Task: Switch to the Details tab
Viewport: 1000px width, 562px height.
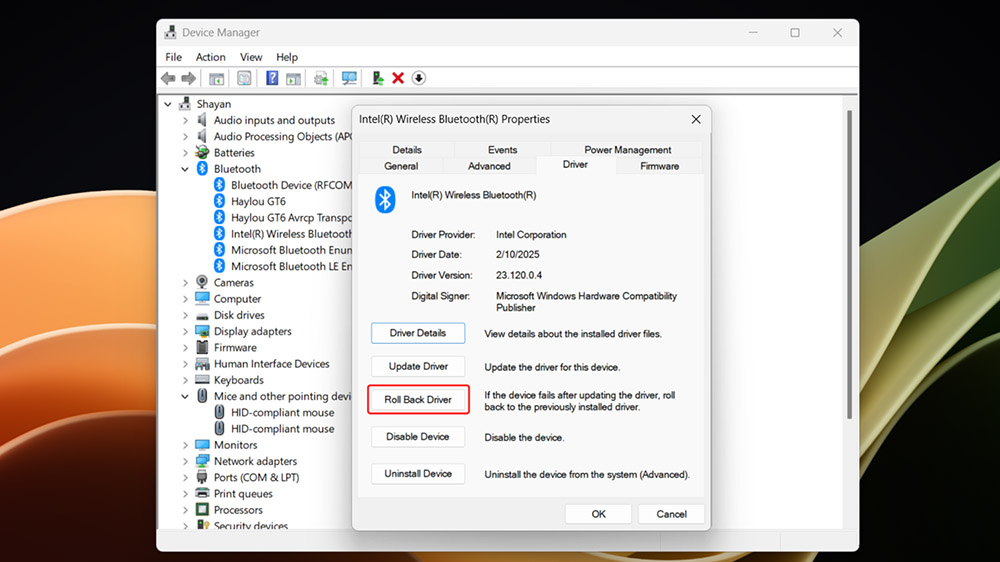Action: (407, 149)
